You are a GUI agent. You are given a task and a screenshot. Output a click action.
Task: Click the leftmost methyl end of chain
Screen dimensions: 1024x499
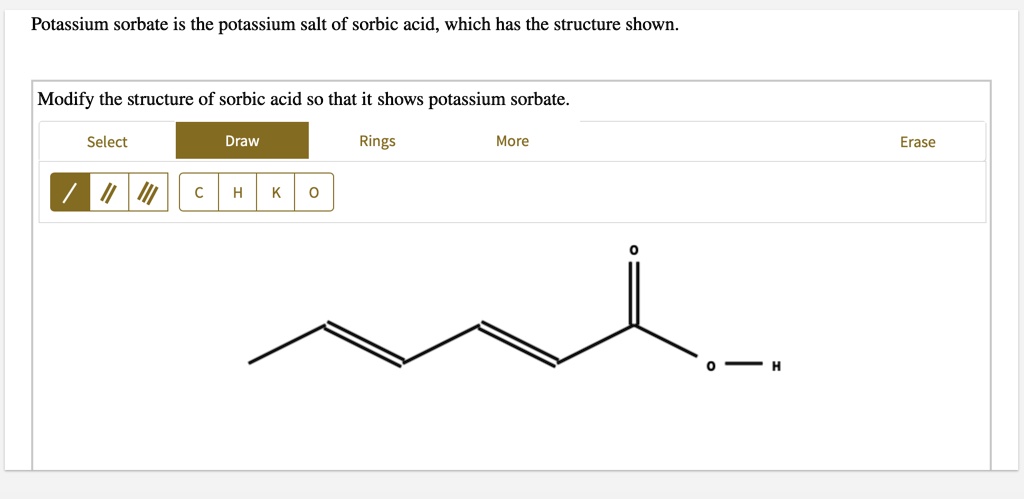[x=250, y=362]
